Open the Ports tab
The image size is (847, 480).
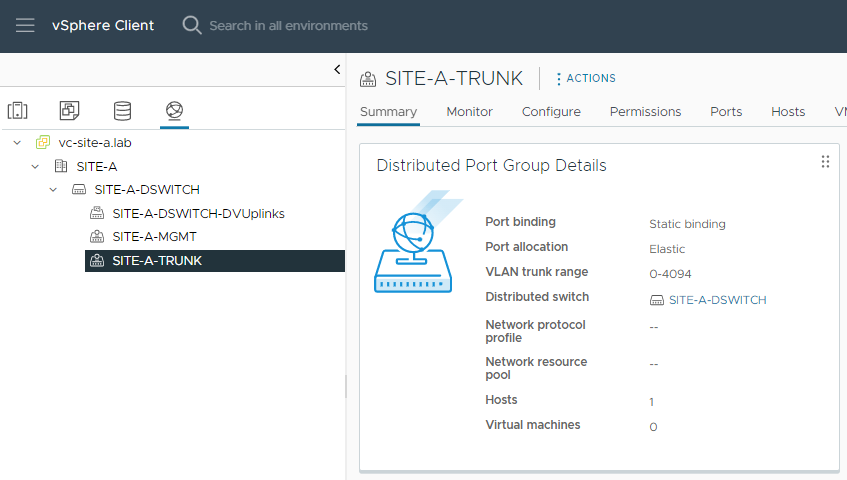click(726, 112)
